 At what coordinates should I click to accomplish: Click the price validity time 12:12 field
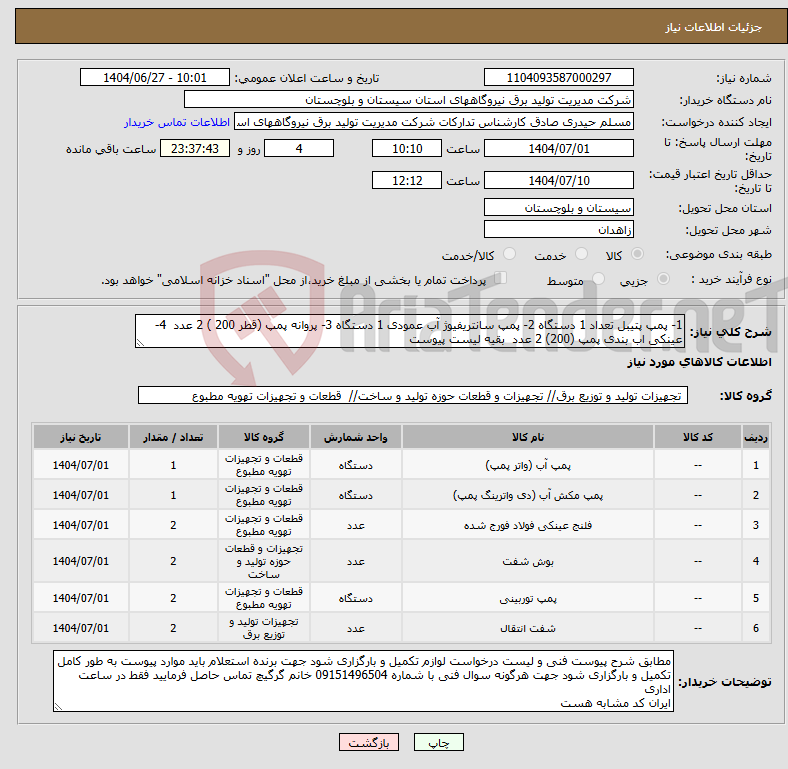pos(407,180)
